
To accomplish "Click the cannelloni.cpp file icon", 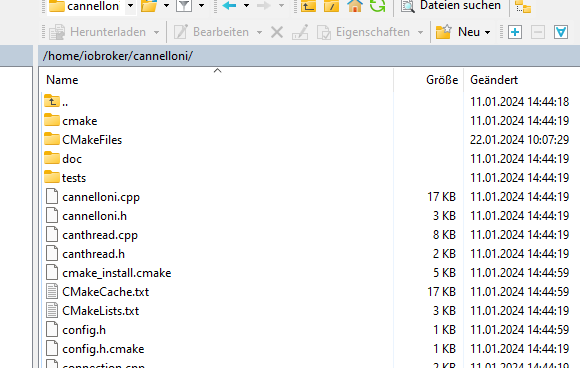I will click(x=52, y=196).
